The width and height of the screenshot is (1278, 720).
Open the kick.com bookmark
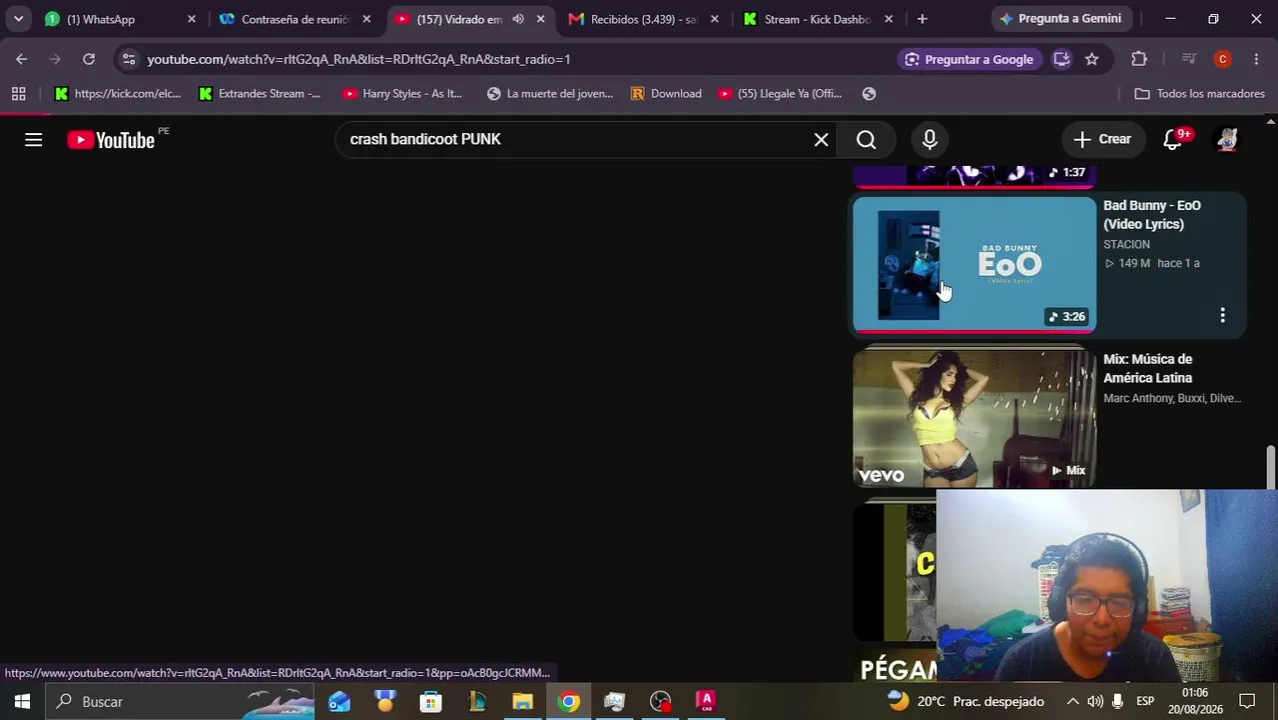coord(118,93)
